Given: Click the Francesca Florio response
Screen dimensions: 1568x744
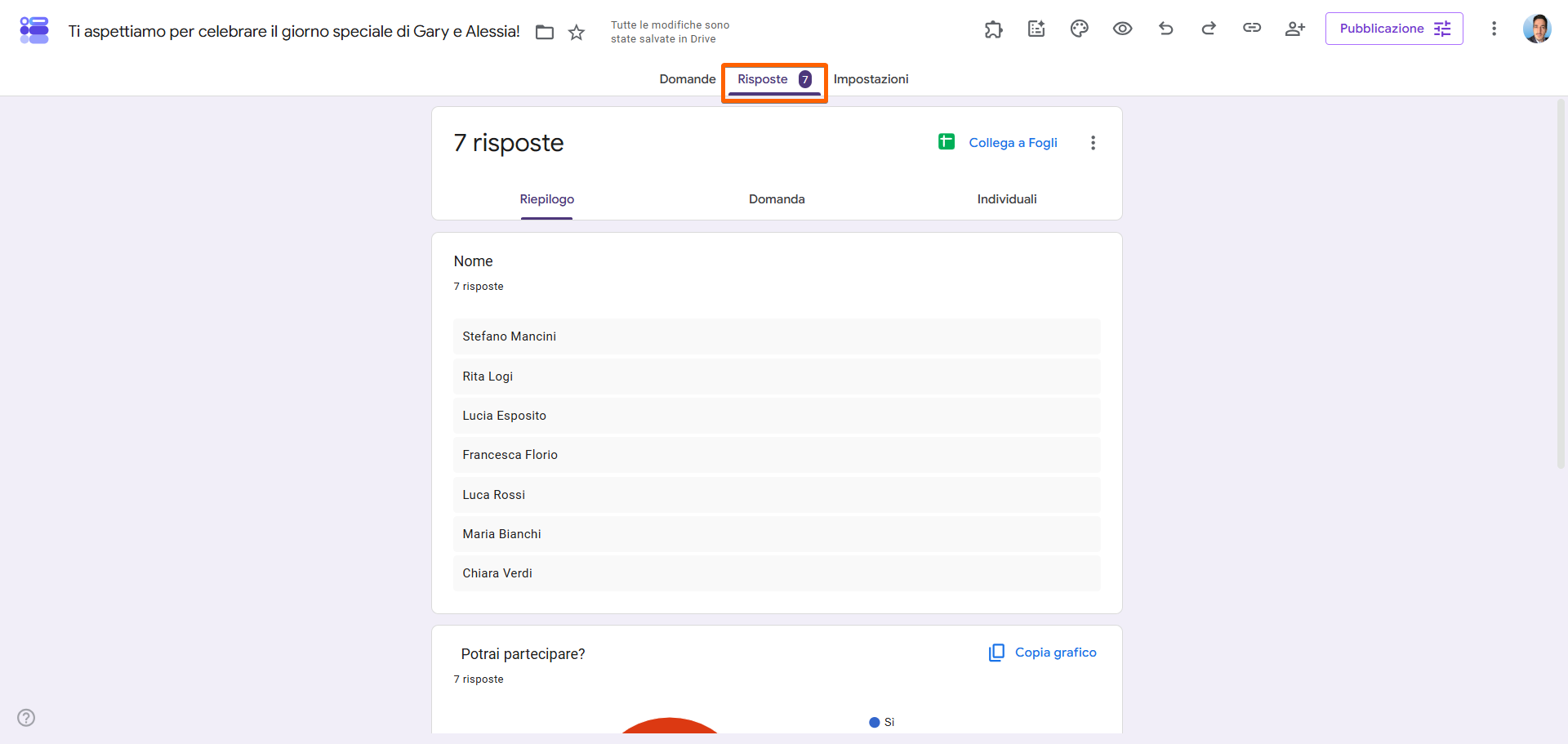Looking at the screenshot, I should (777, 455).
